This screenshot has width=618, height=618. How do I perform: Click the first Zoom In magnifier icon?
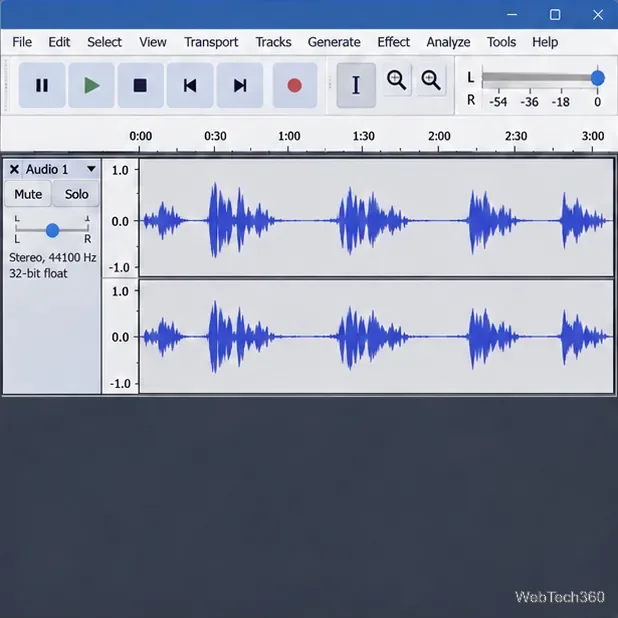(x=396, y=80)
